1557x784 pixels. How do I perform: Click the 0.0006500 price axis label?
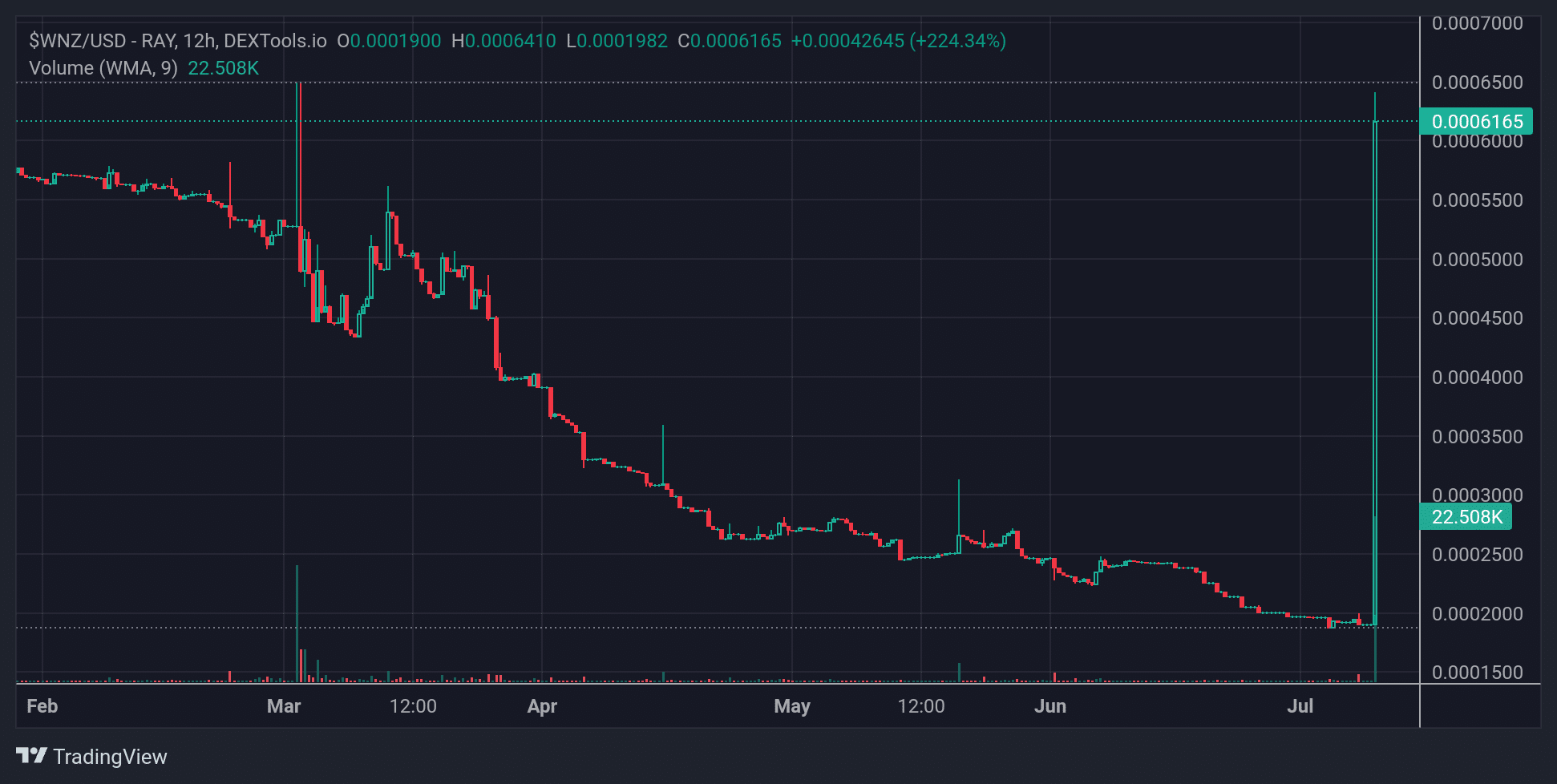click(x=1478, y=83)
